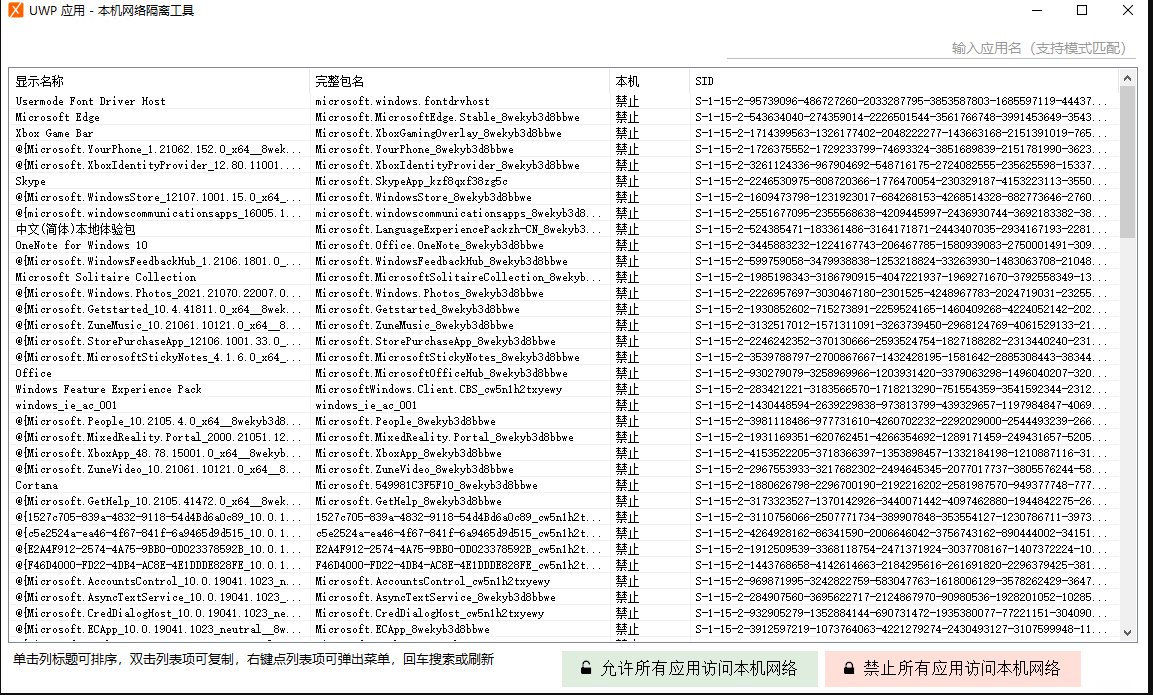Click package name Microsoft.ZuneVideo_8wekyb3d8bbwe

pos(414,469)
